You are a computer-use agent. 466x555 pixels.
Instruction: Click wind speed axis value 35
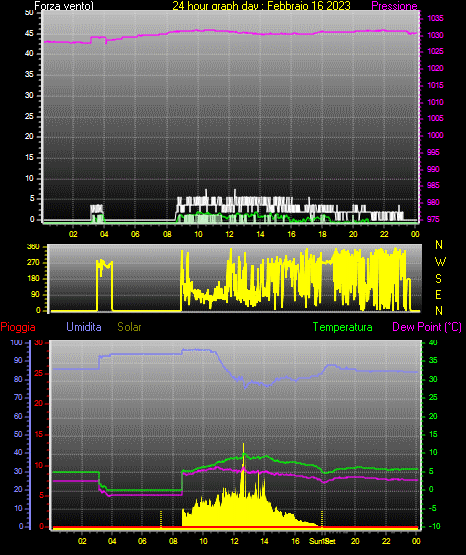coord(29,74)
